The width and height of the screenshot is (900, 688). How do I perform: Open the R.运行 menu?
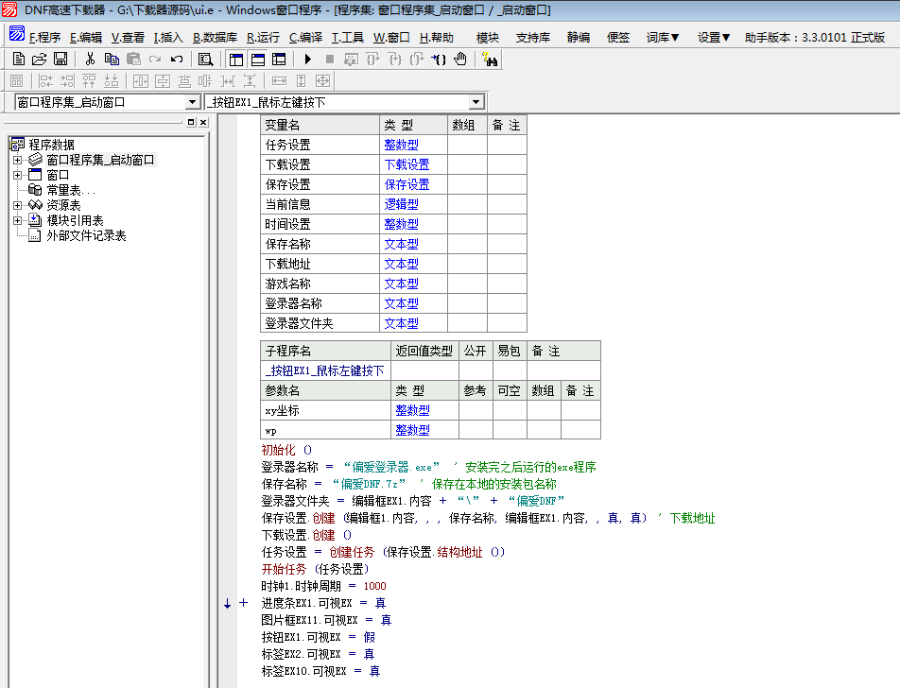tap(263, 37)
